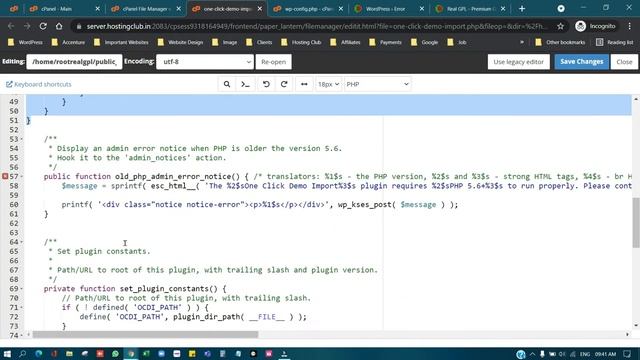This screenshot has width=640, height=360.
Task: Open the notification center icon
Action: 627,354
